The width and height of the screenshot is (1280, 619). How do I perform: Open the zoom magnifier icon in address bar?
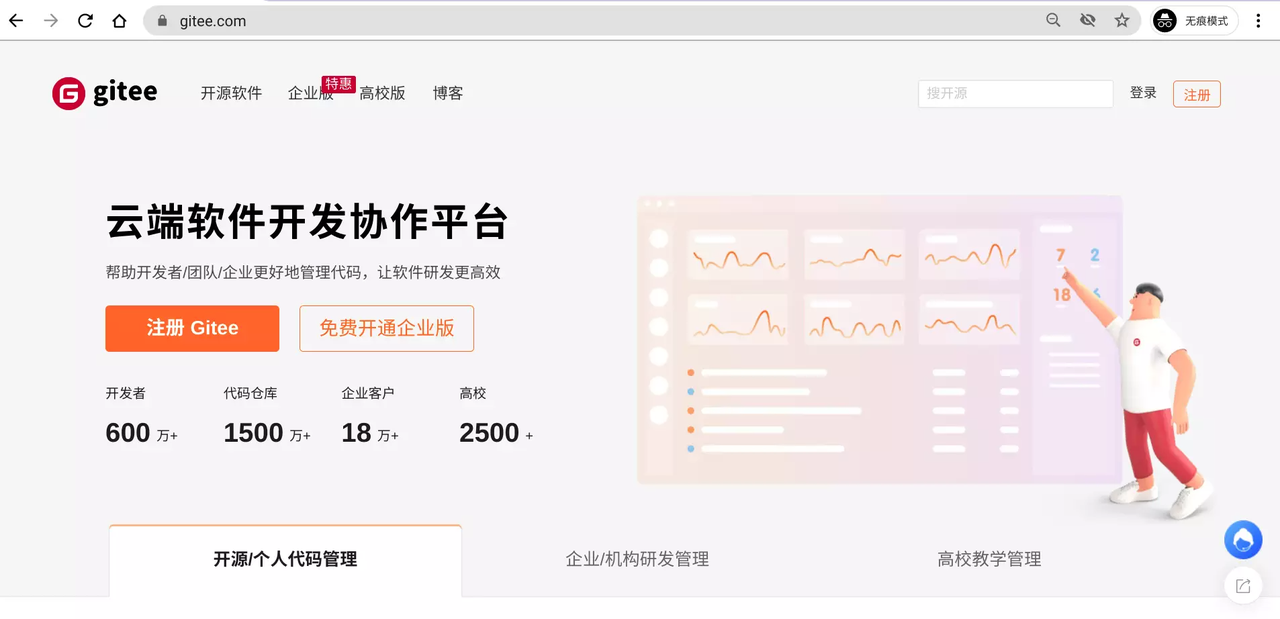pos(1053,20)
